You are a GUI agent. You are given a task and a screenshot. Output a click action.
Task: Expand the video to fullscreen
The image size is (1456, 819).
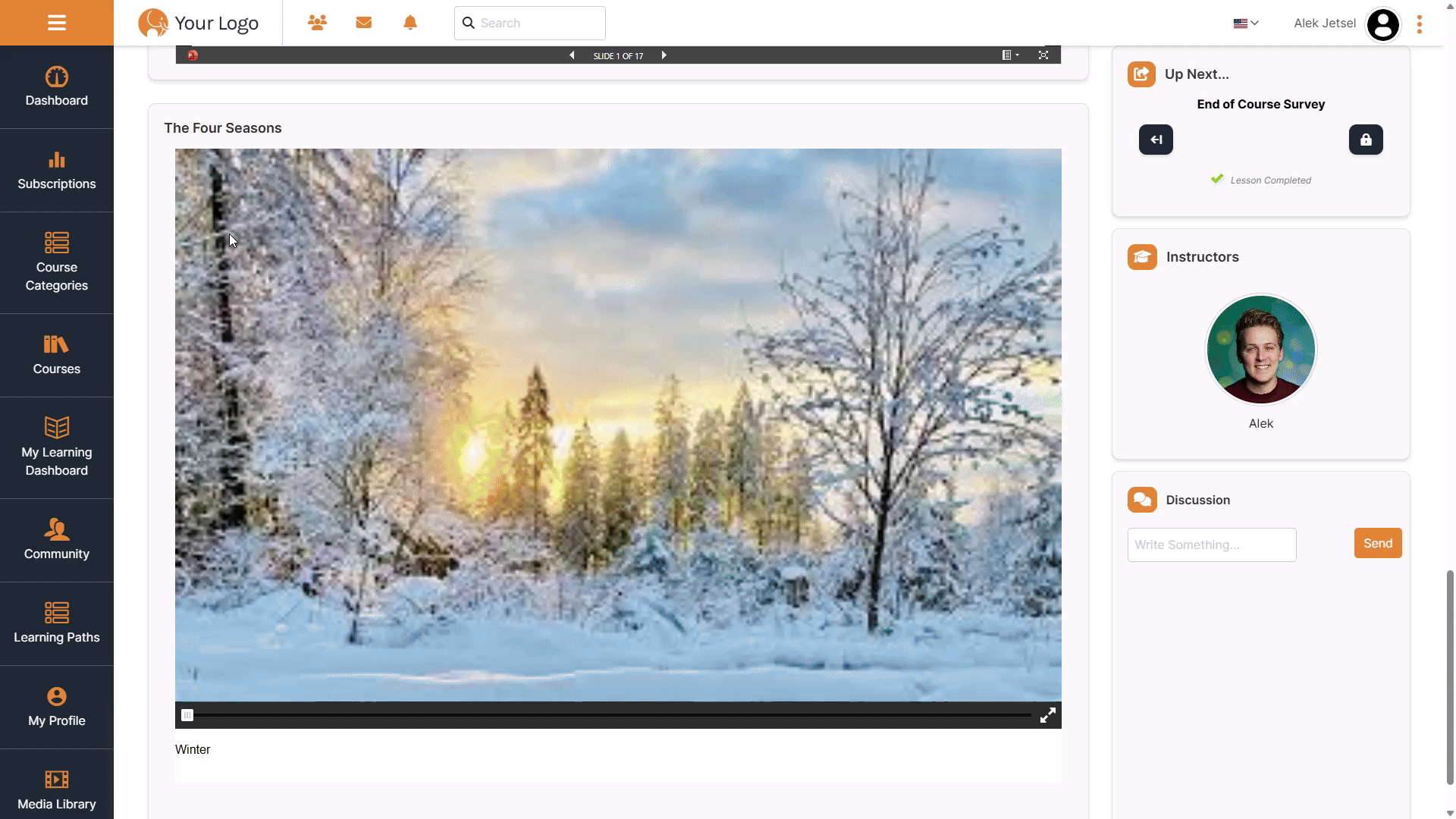coord(1048,715)
